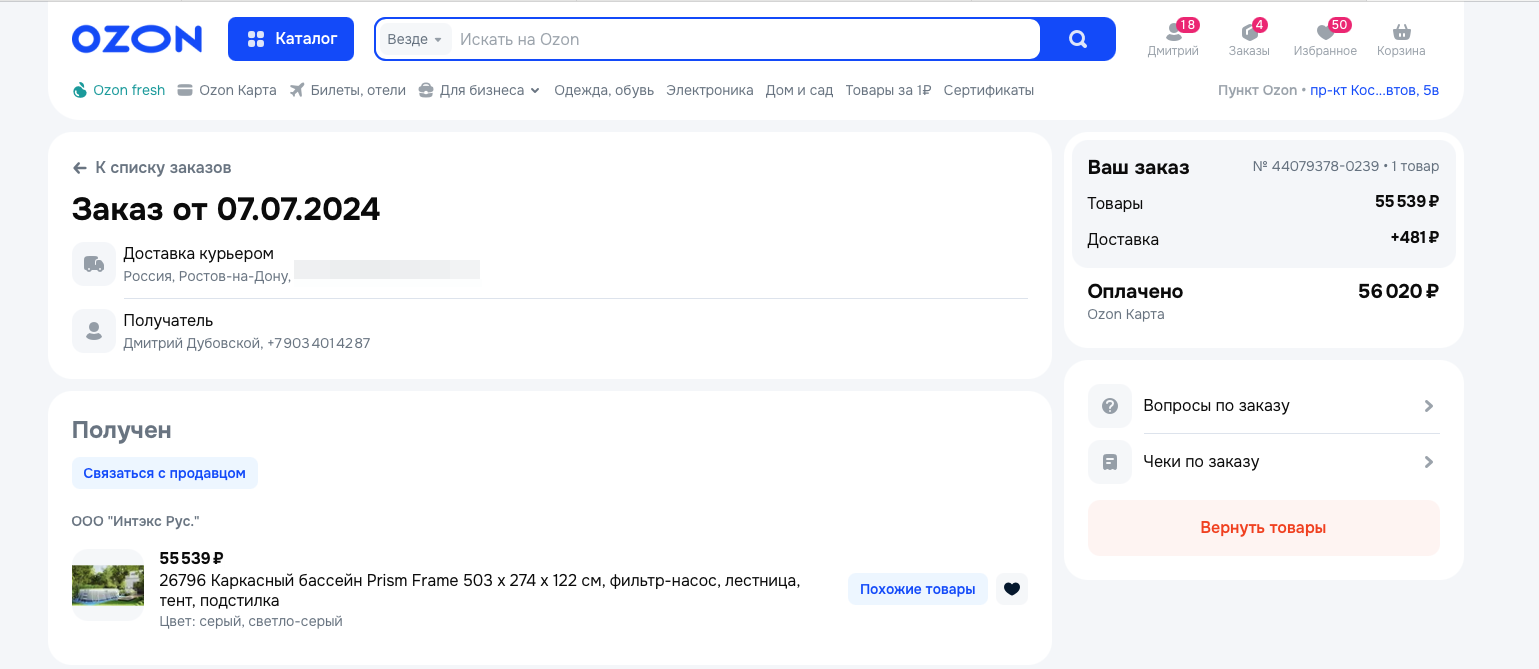
Task: Click Похожие товары button
Action: [918, 589]
